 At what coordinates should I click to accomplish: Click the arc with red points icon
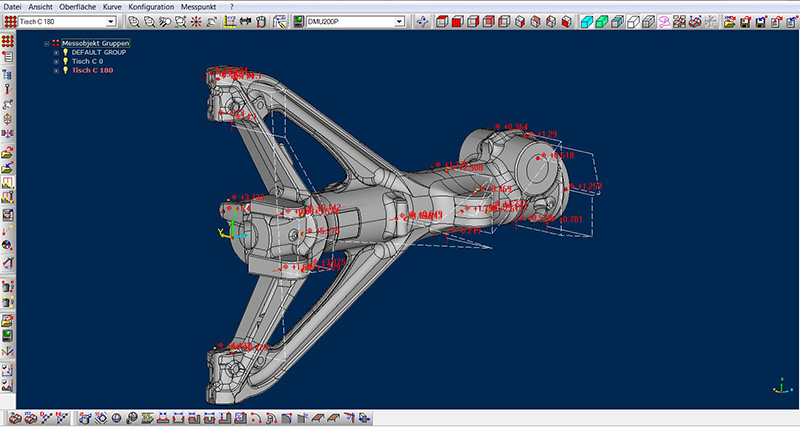[256, 418]
